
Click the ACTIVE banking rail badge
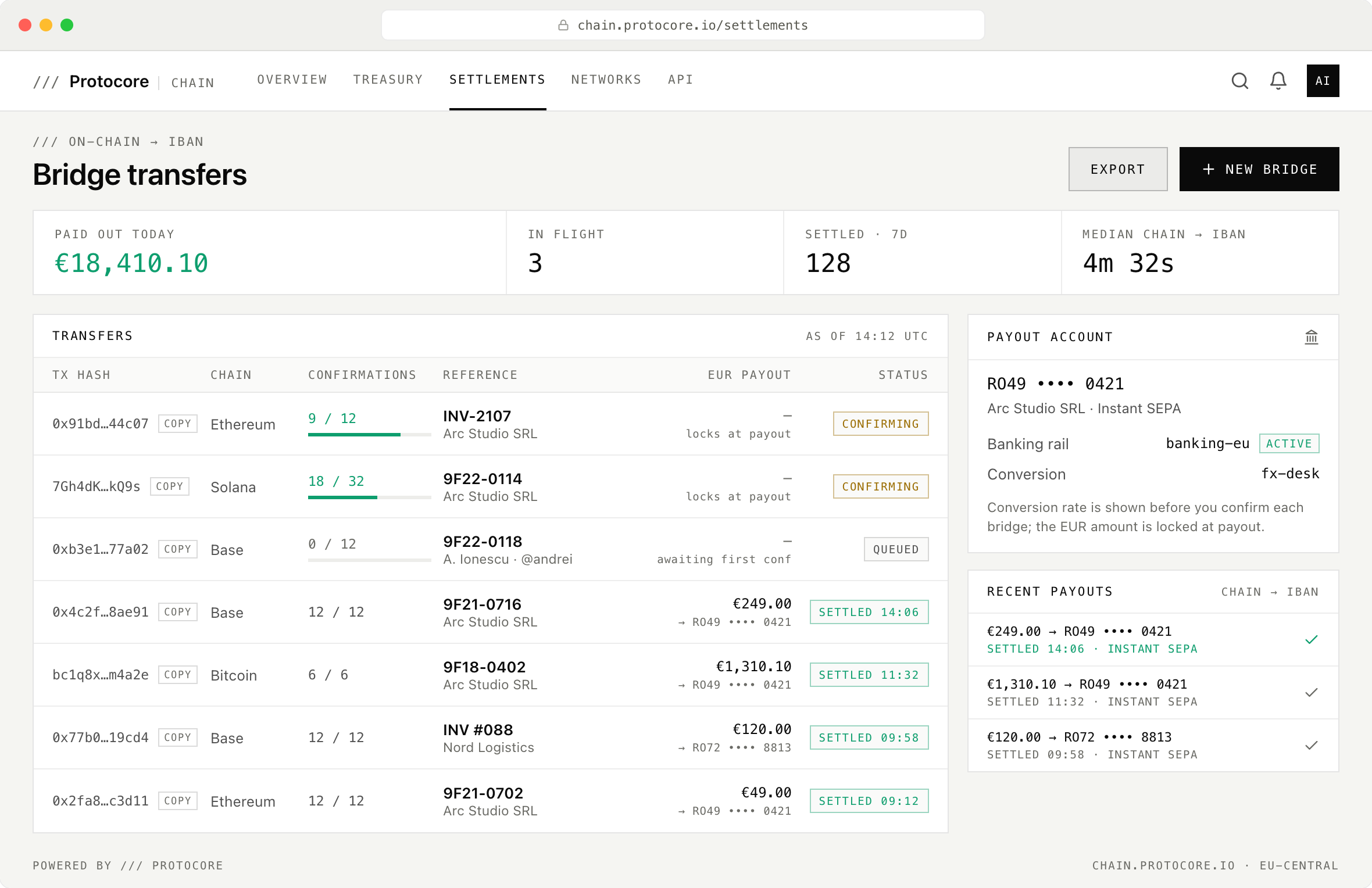click(1289, 443)
